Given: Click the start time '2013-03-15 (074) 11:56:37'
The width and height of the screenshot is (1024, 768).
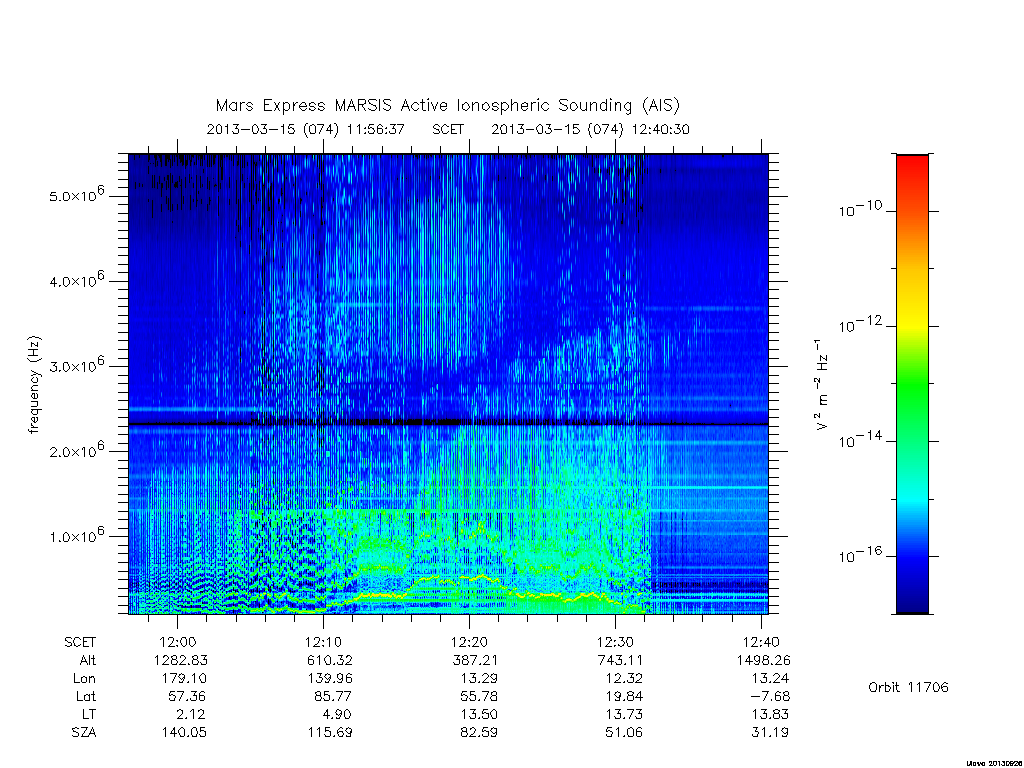Looking at the screenshot, I should (x=306, y=129).
